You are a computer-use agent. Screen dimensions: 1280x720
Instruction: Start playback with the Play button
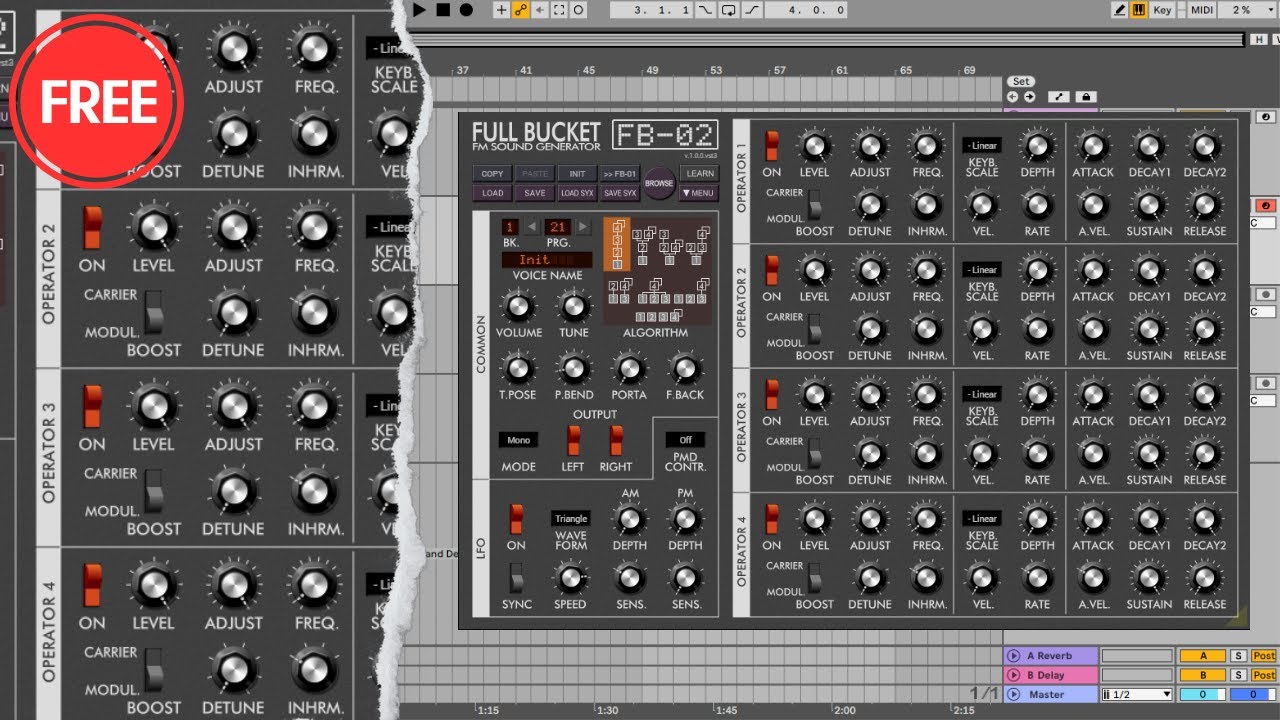tap(420, 10)
